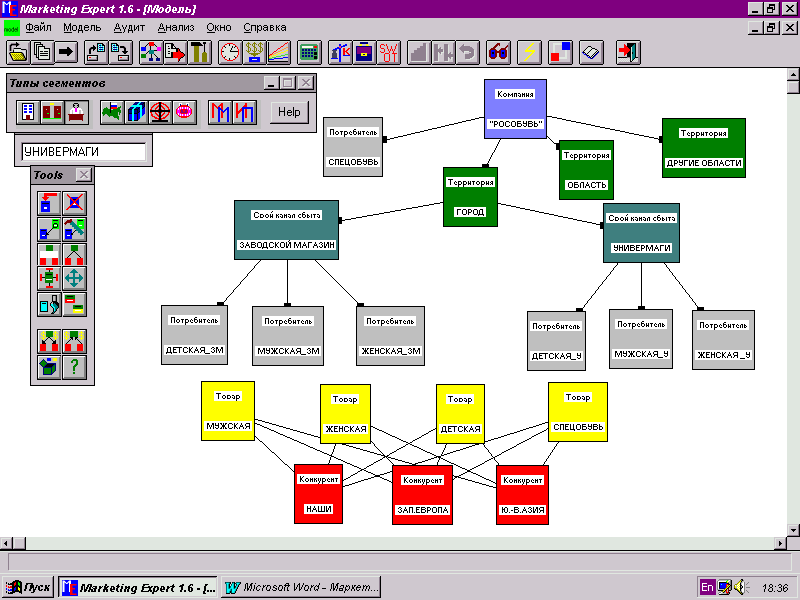This screenshot has height=600, width=800.
Task: Click the En language indicator in tray
Action: coord(707,587)
